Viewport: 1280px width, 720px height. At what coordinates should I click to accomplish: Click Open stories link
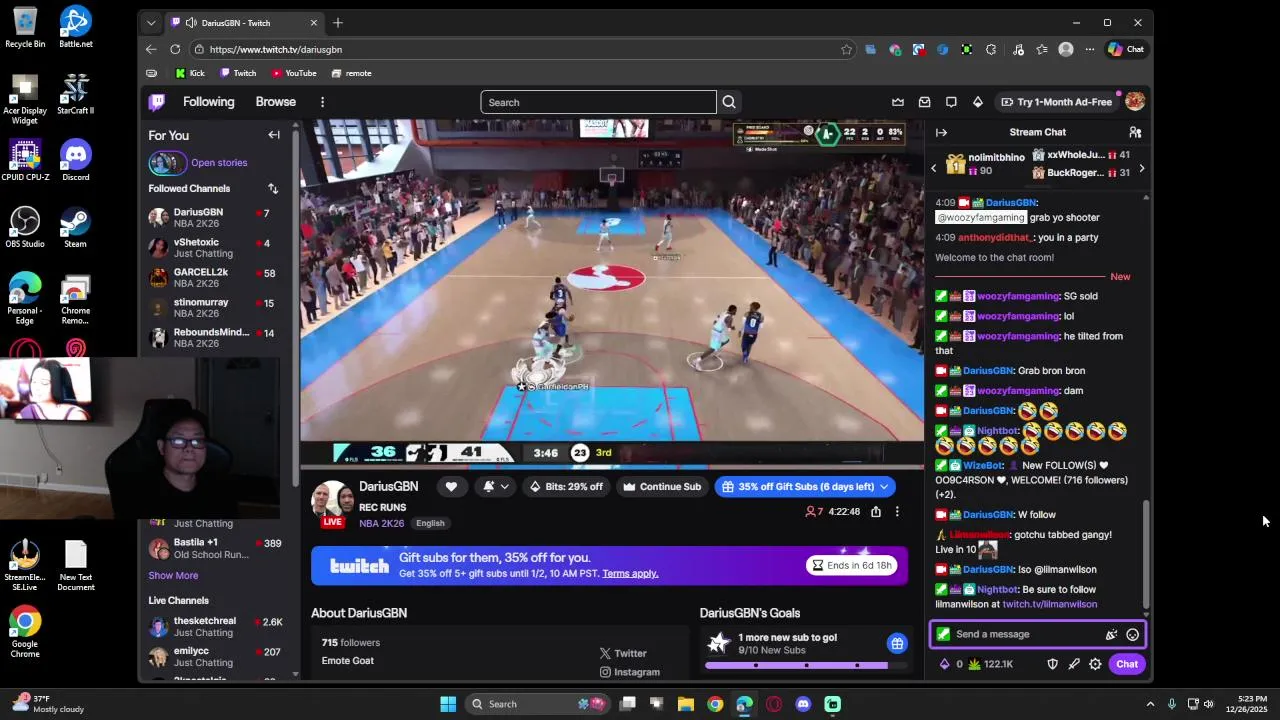(x=219, y=163)
